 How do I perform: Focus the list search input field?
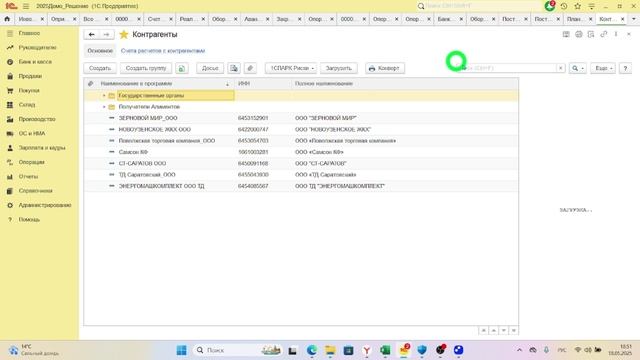coord(509,68)
